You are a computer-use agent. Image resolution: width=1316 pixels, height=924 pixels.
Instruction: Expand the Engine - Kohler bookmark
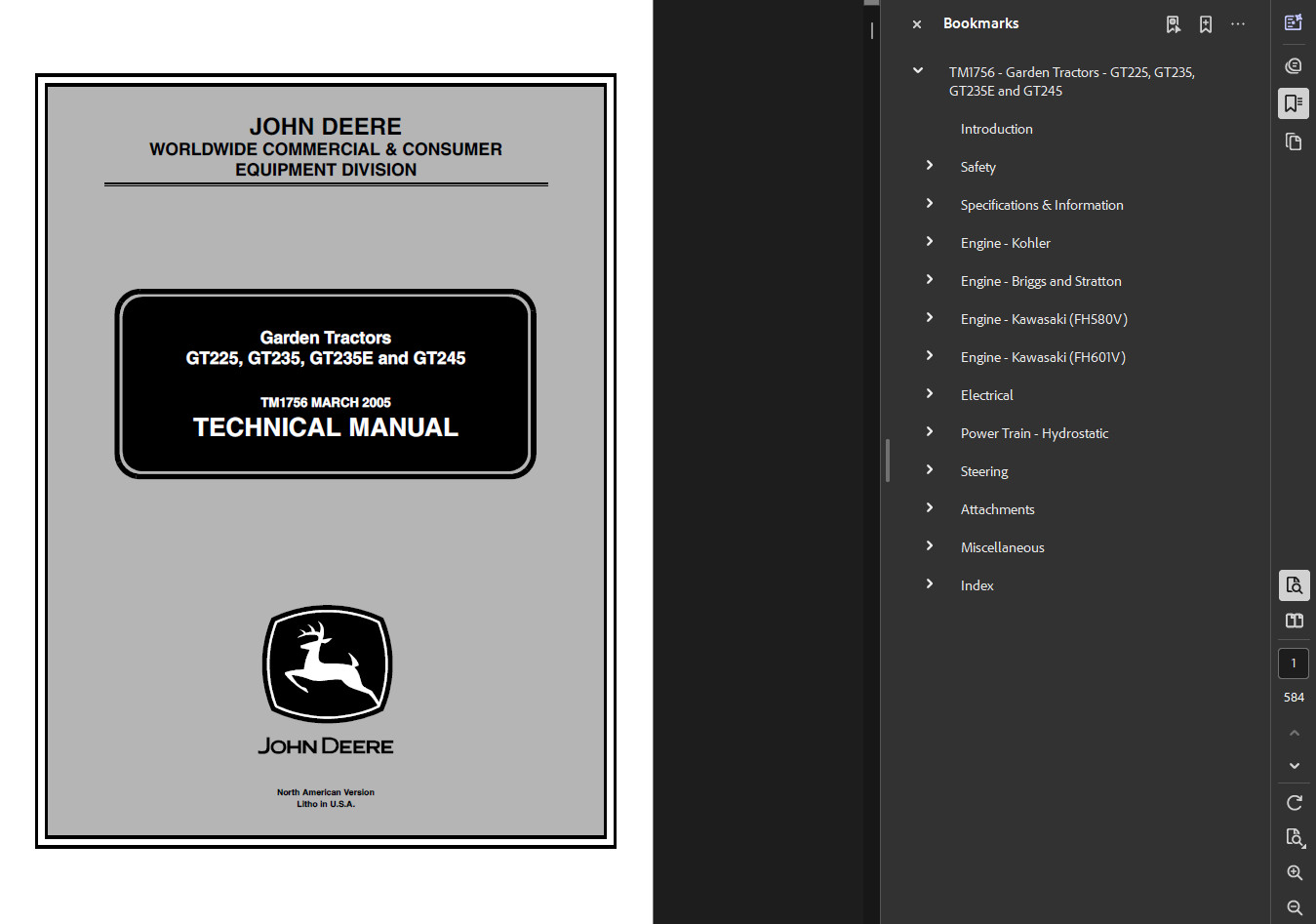point(930,242)
